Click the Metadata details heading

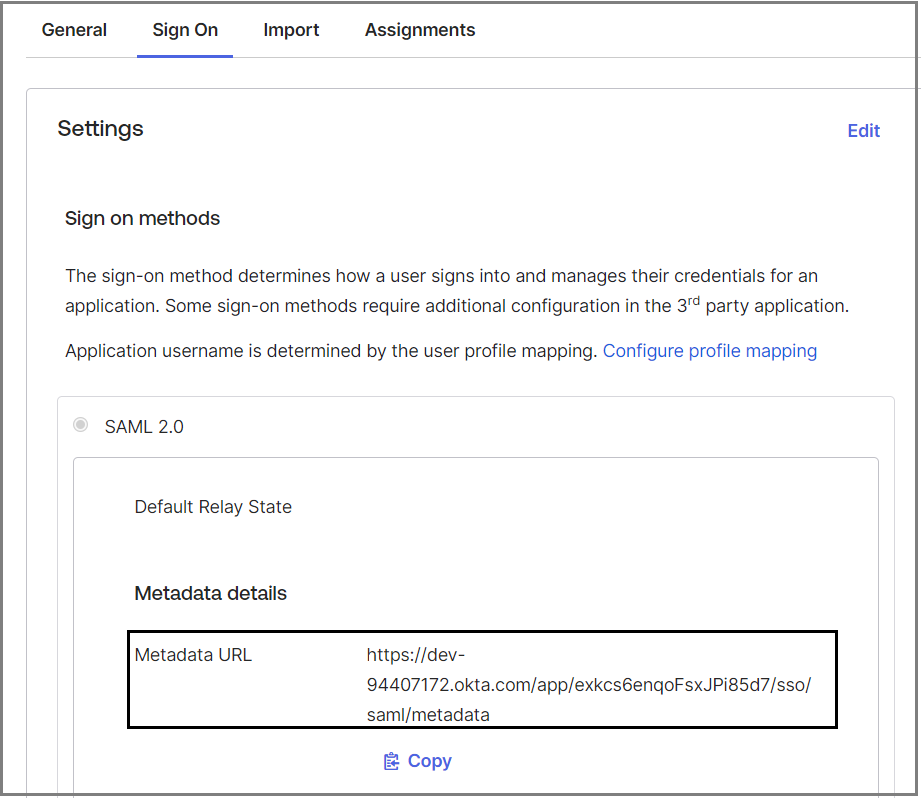(210, 593)
